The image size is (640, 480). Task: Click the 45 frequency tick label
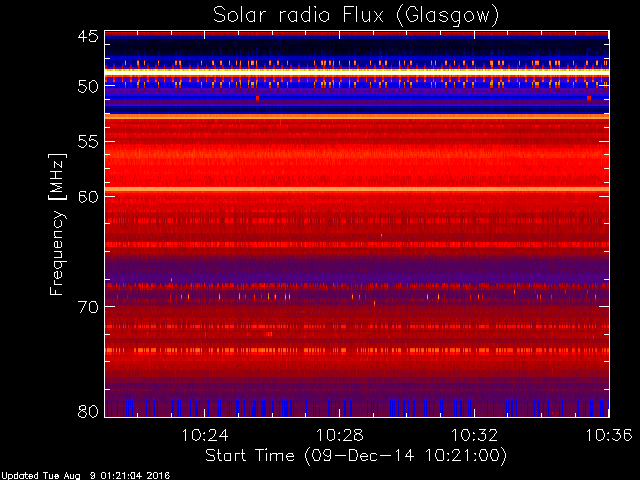pyautogui.click(x=88, y=36)
